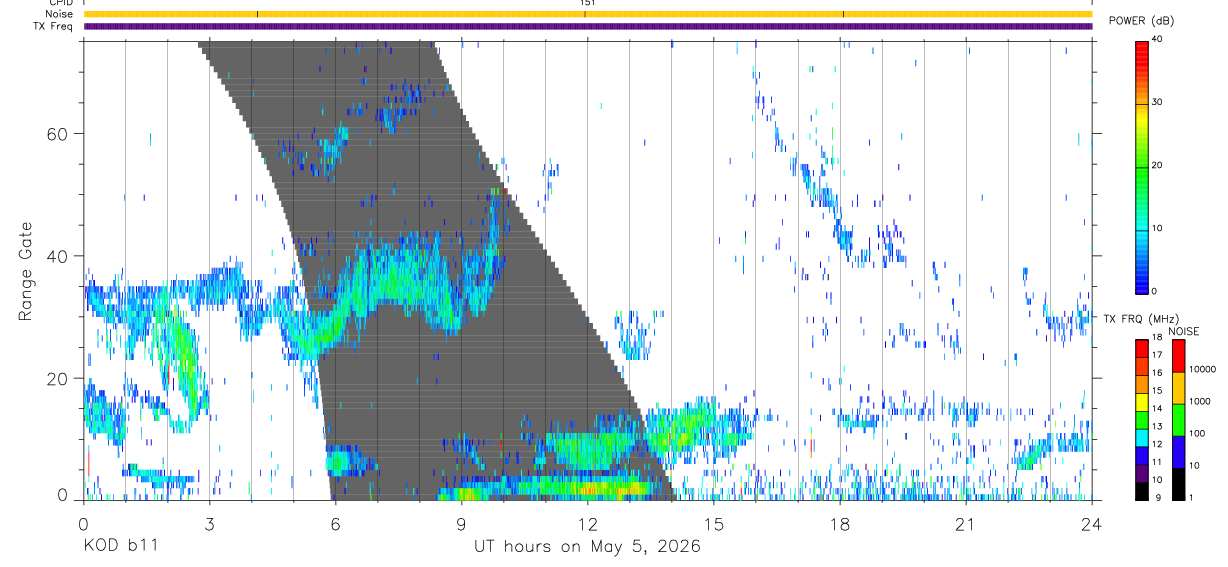Click the '20' tick on the POWER scale

point(1158,165)
